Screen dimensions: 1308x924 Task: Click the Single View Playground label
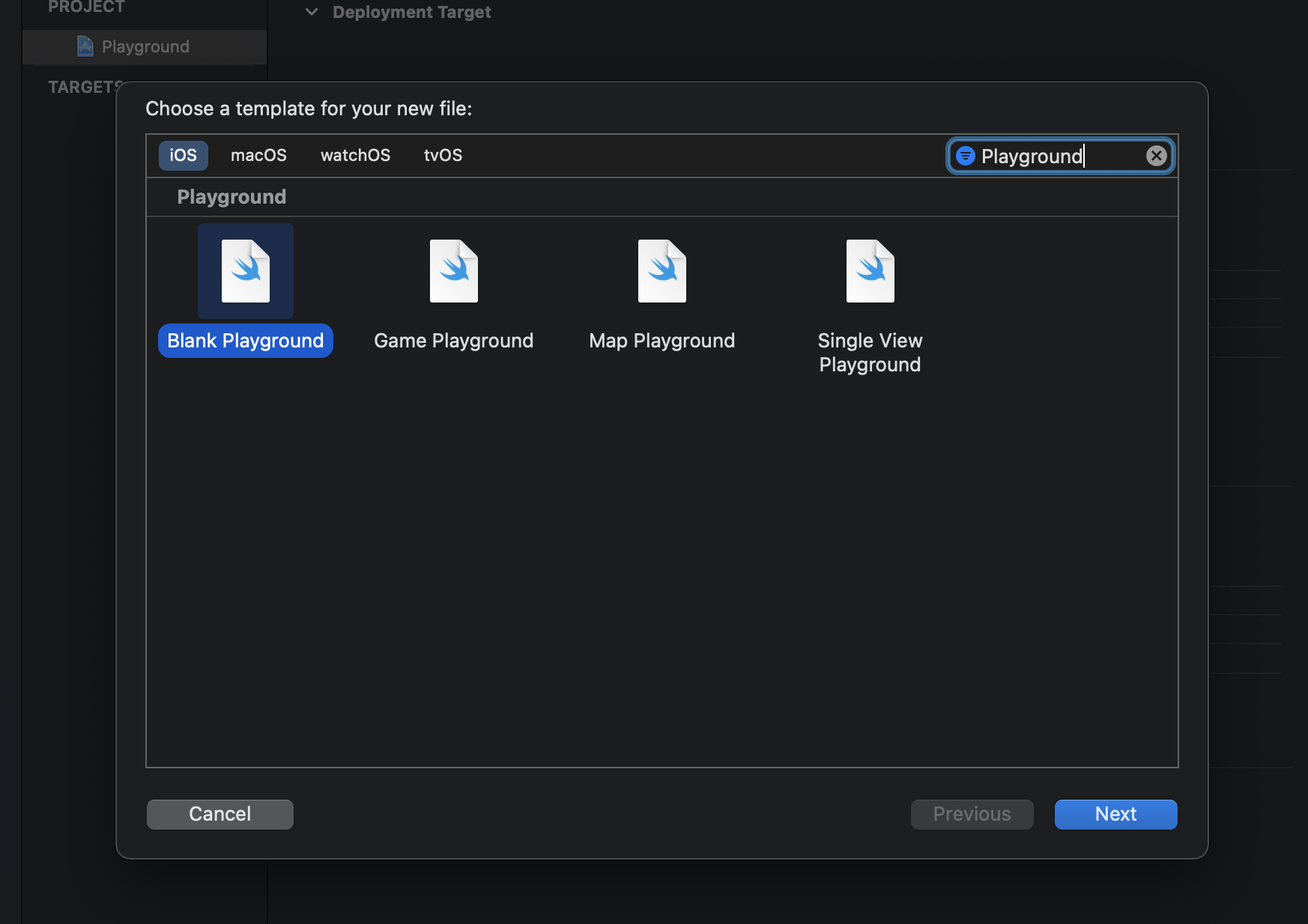[870, 353]
